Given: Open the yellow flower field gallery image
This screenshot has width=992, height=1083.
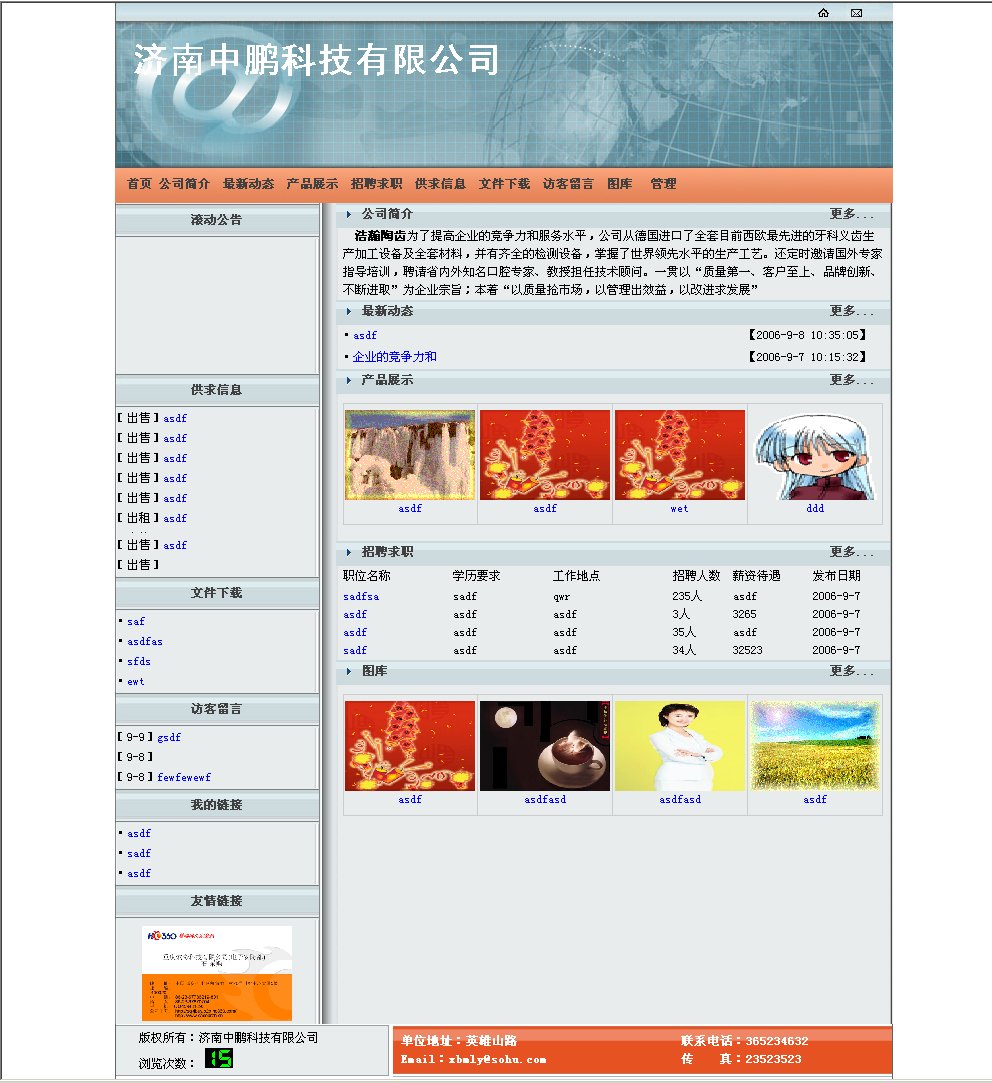Looking at the screenshot, I should [815, 746].
